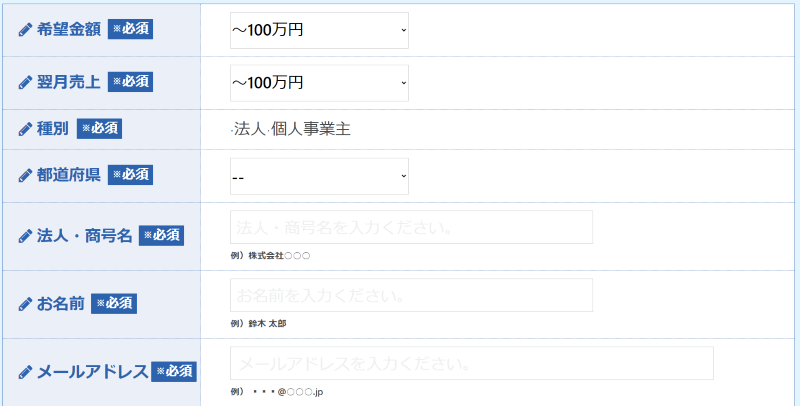Viewport: 800px width, 406px height.
Task: Click the 必須 badge next to 都道府県
Action: pyautogui.click(x=131, y=175)
